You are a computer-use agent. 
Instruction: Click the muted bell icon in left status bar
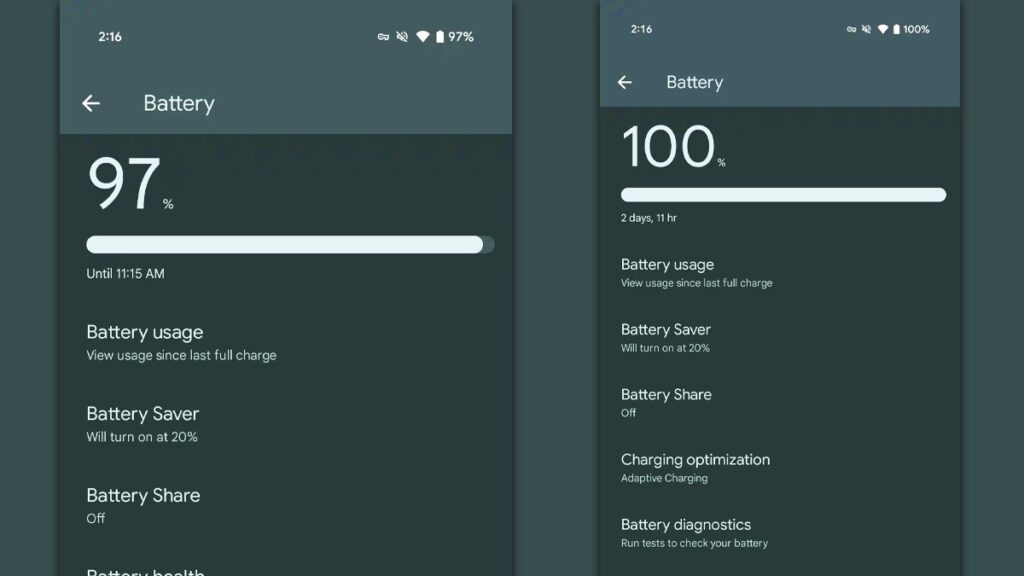coord(402,37)
